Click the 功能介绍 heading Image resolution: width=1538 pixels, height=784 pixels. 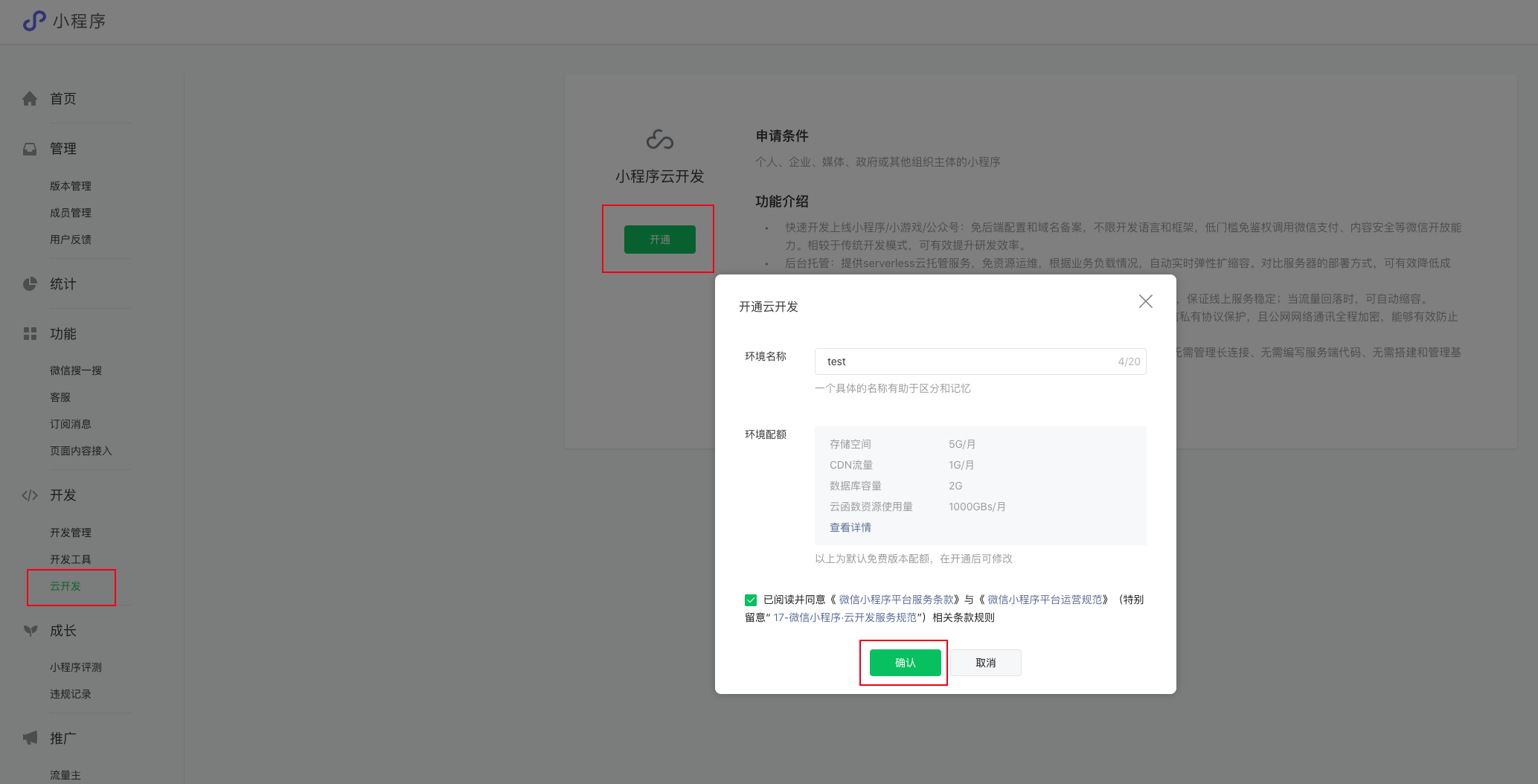782,202
